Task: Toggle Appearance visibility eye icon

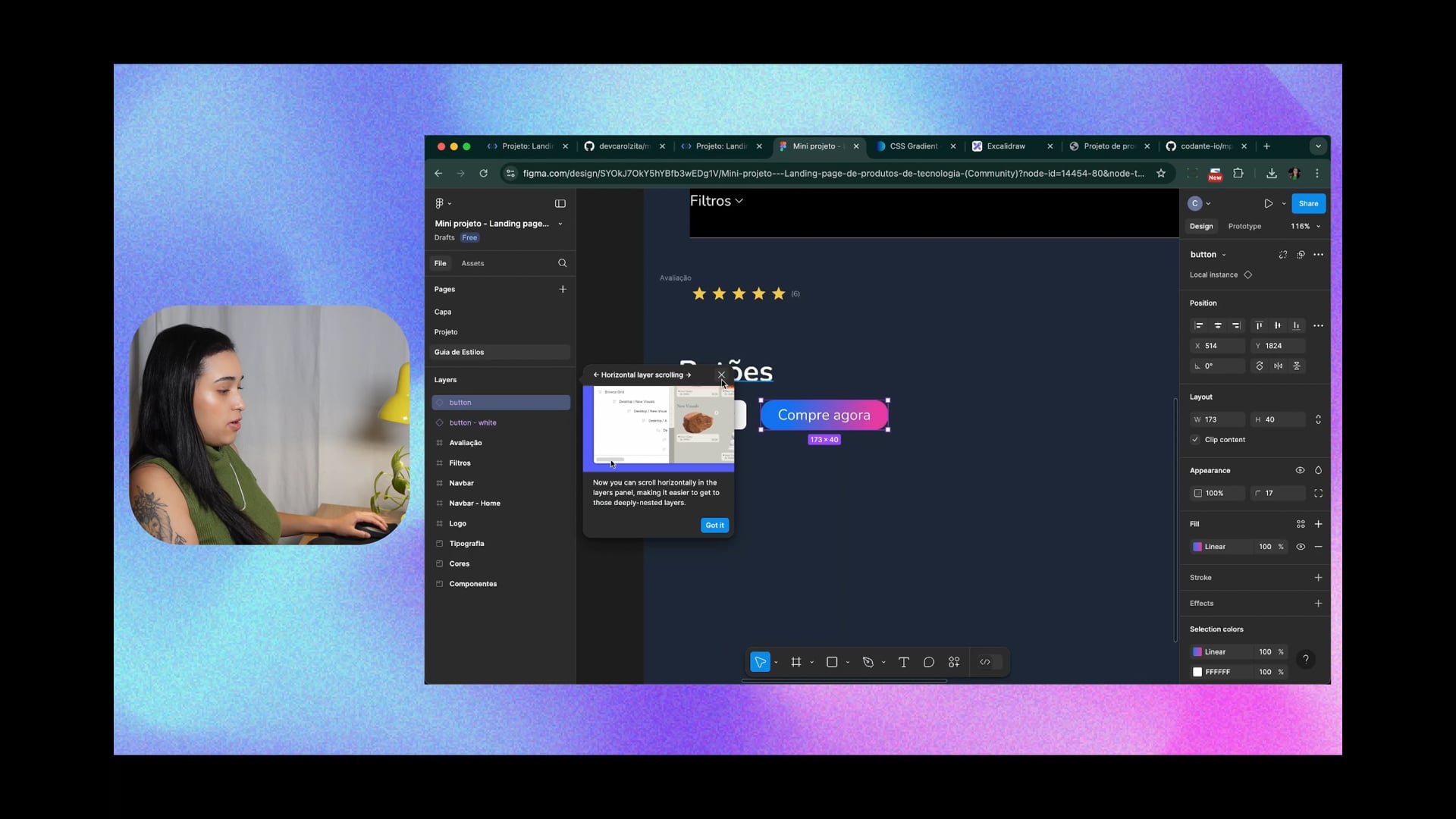Action: coord(1300,470)
